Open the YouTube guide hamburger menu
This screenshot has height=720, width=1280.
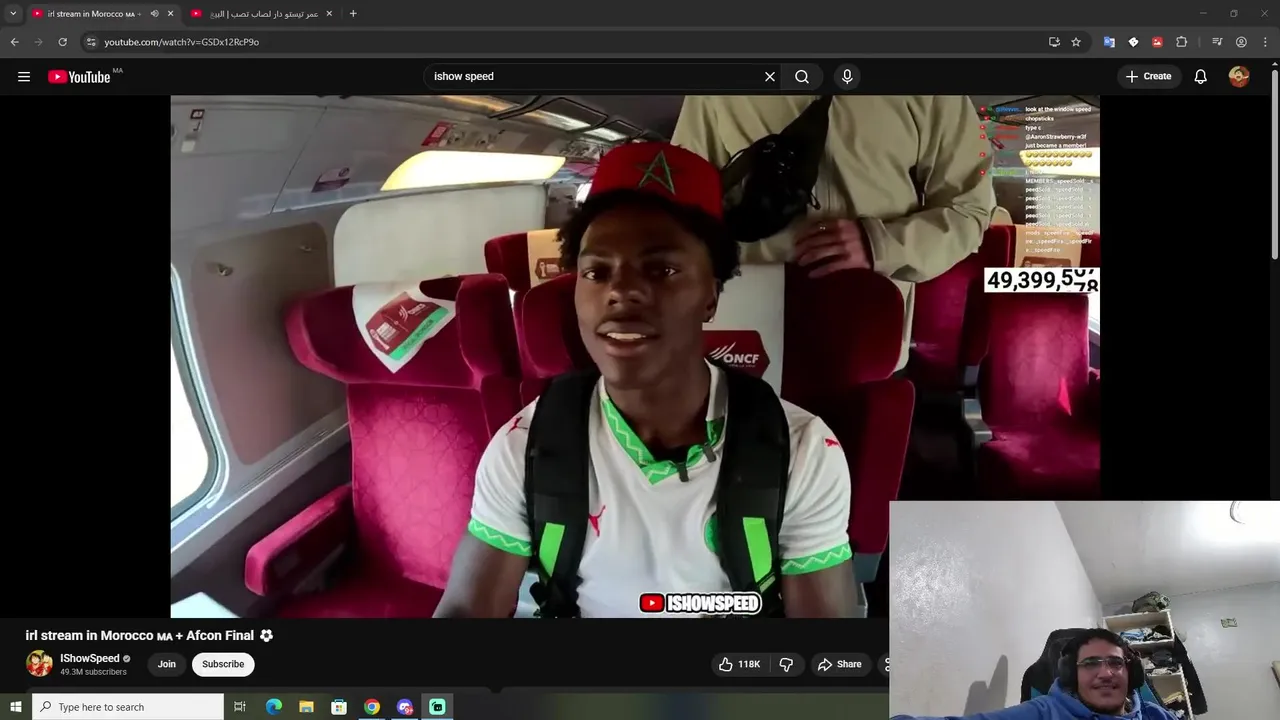(x=24, y=76)
